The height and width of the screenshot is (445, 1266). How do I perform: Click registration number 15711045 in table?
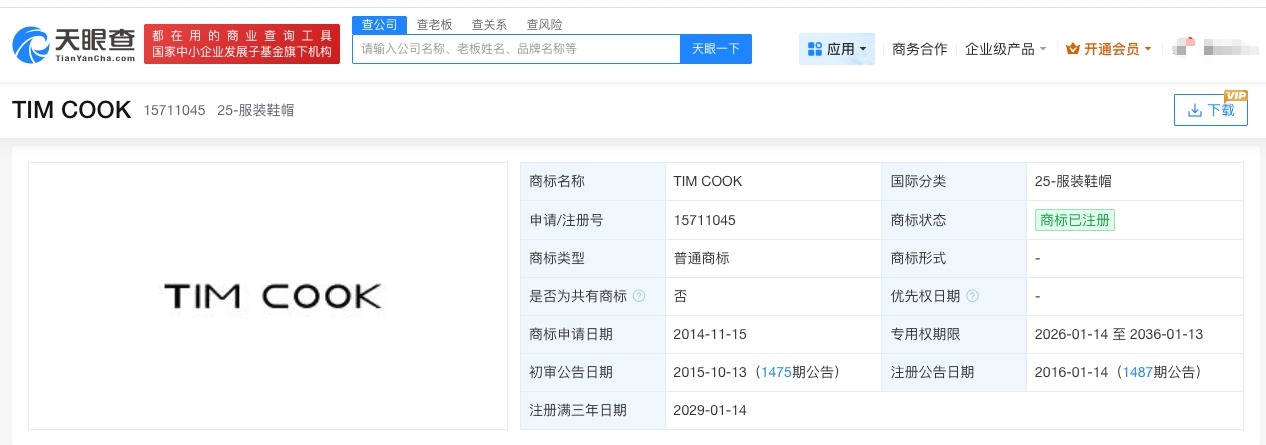[x=705, y=220]
